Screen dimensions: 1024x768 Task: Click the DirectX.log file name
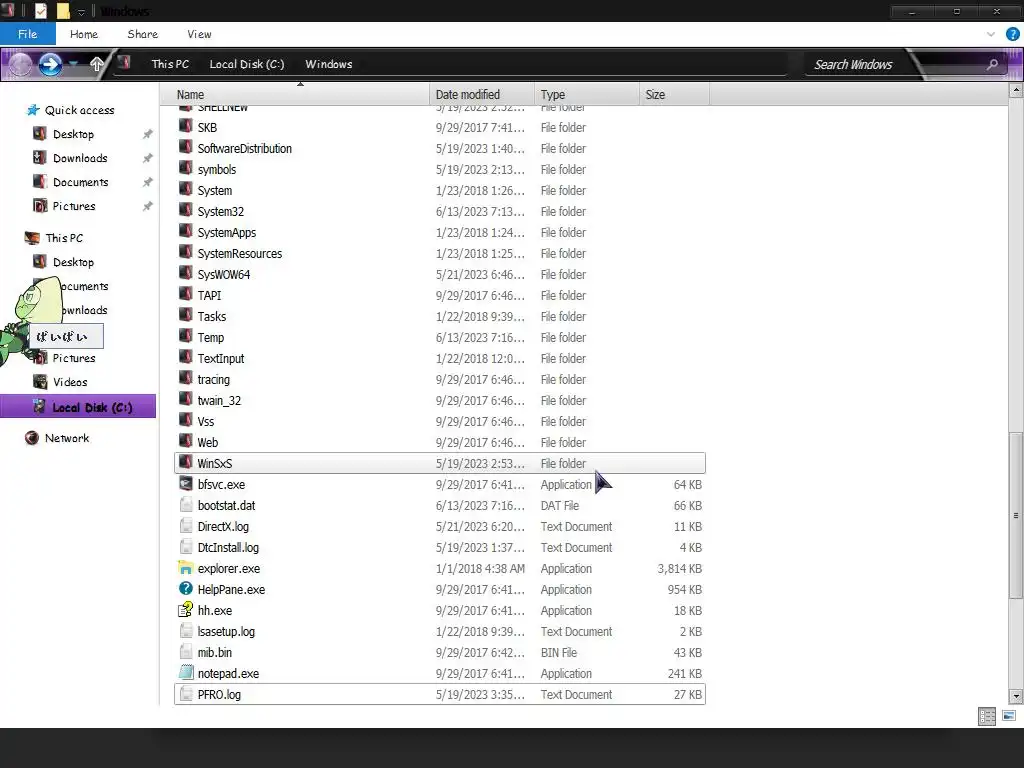tap(223, 526)
